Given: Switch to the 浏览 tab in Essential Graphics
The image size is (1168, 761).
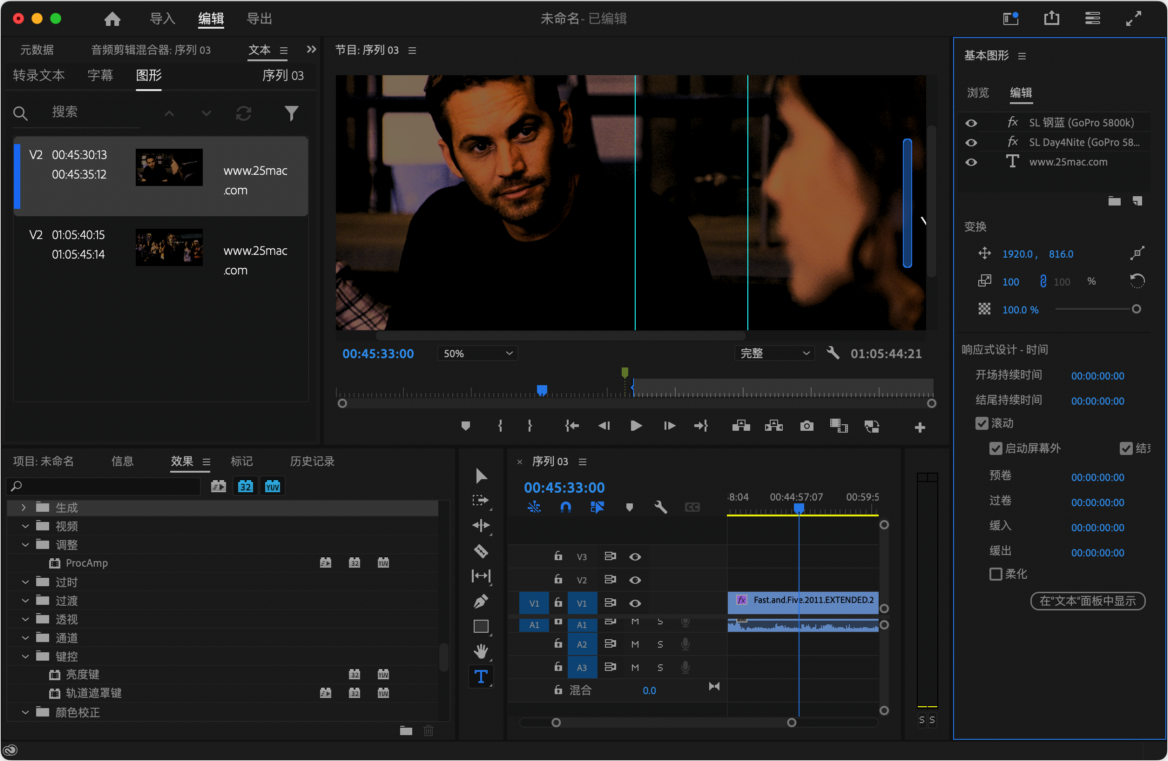Looking at the screenshot, I should [978, 93].
